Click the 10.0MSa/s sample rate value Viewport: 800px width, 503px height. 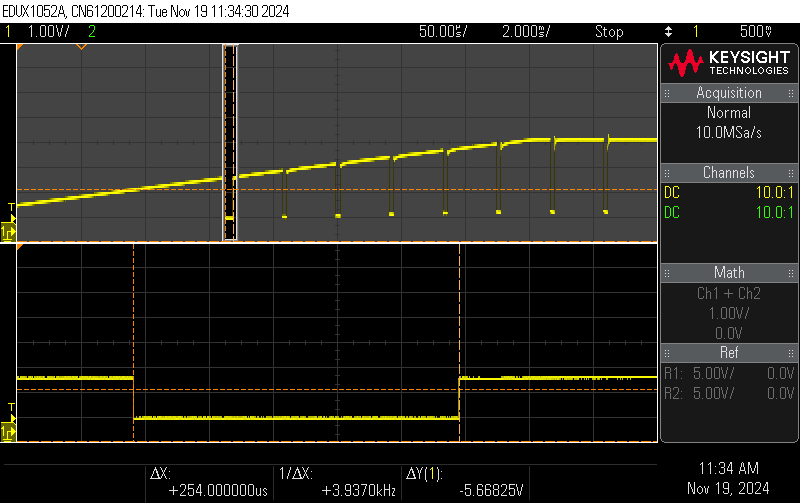[729, 133]
